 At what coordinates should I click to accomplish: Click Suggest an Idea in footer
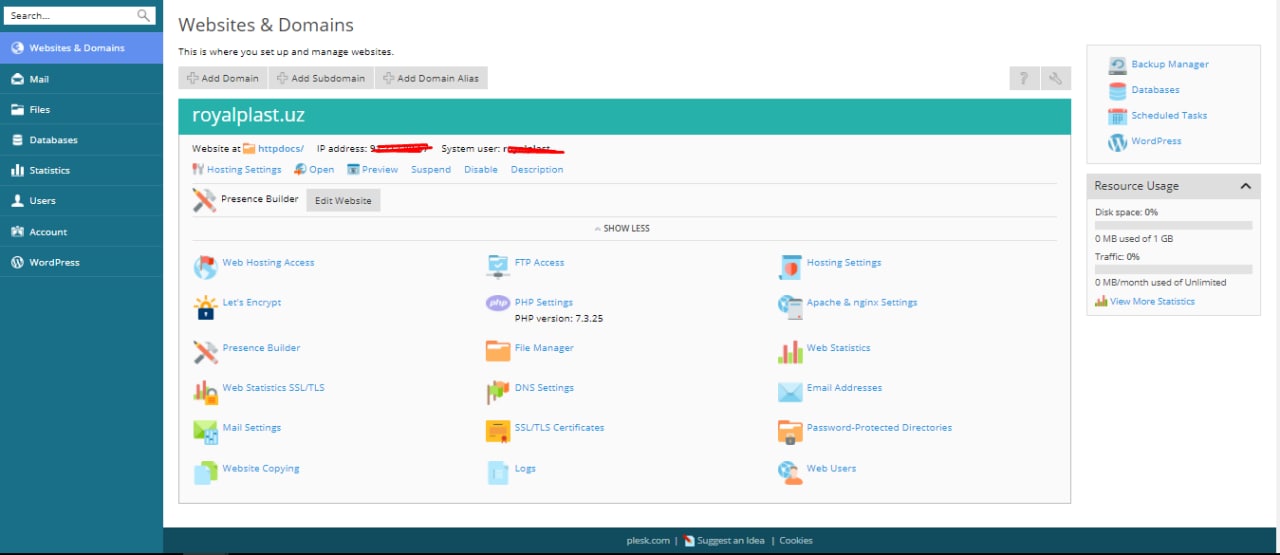pyautogui.click(x=730, y=540)
